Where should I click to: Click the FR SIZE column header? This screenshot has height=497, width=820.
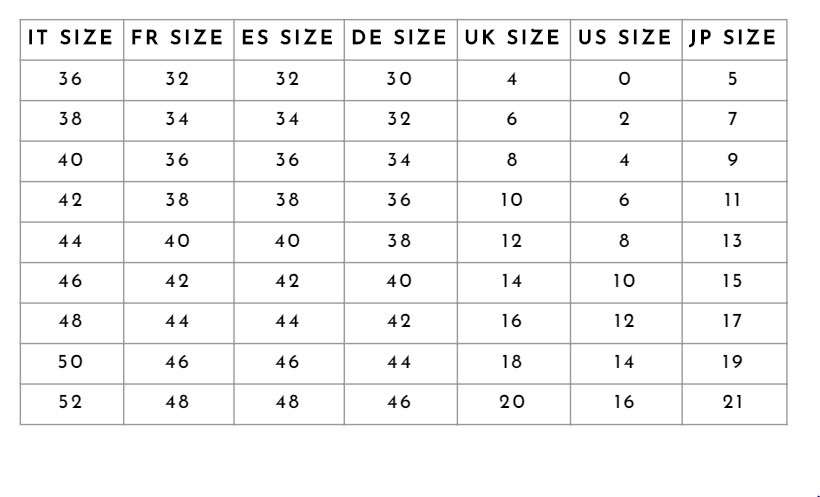click(177, 38)
